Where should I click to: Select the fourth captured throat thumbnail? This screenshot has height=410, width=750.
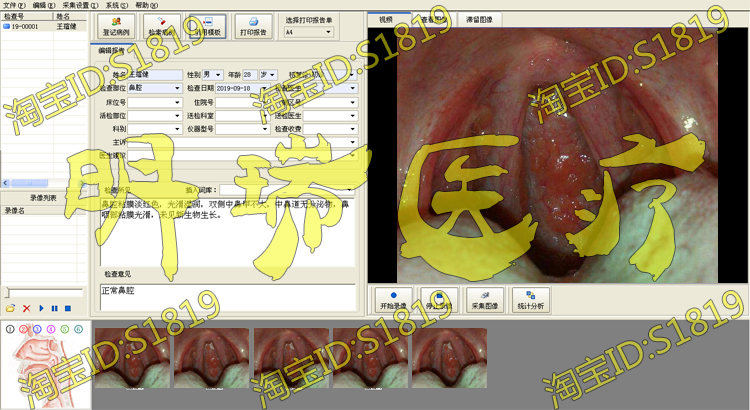[371, 358]
